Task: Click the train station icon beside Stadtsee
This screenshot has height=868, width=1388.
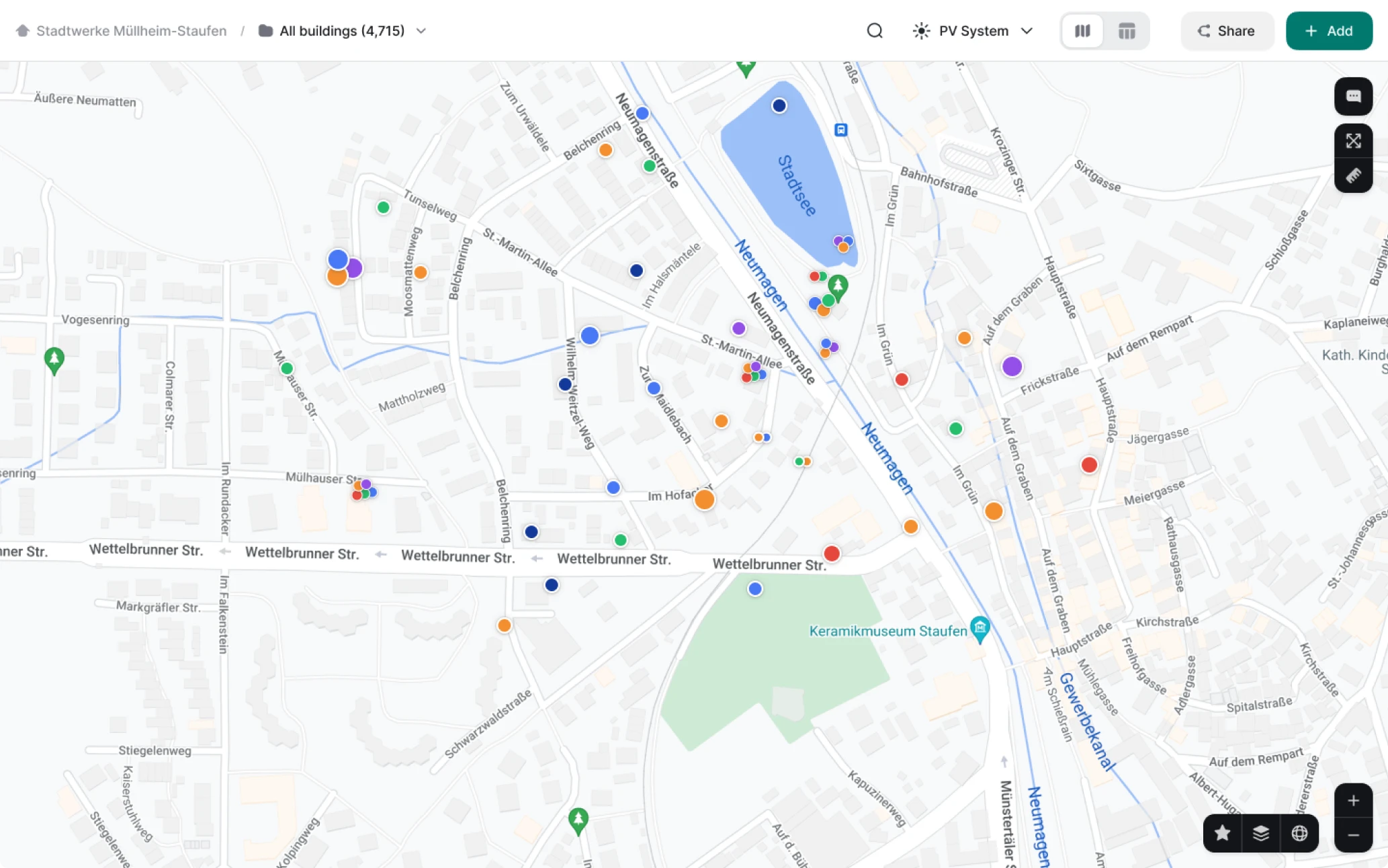Action: 840,130
